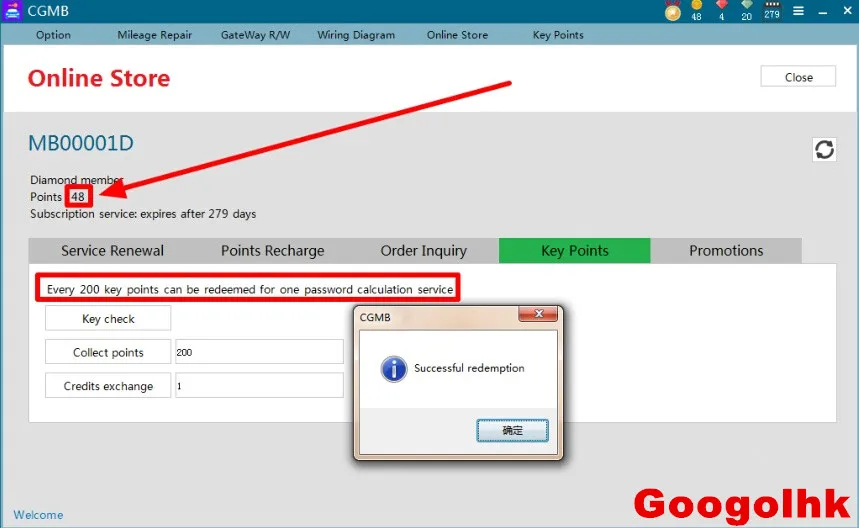Click the Subscription service expires after 279 days text
Viewport: 859px width, 528px height.
click(143, 214)
